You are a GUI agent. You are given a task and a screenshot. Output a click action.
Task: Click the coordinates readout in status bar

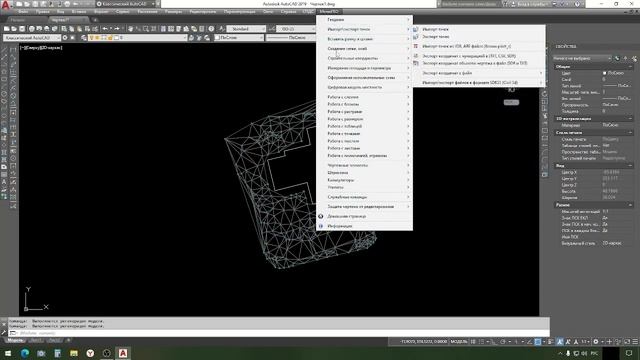coord(424,342)
